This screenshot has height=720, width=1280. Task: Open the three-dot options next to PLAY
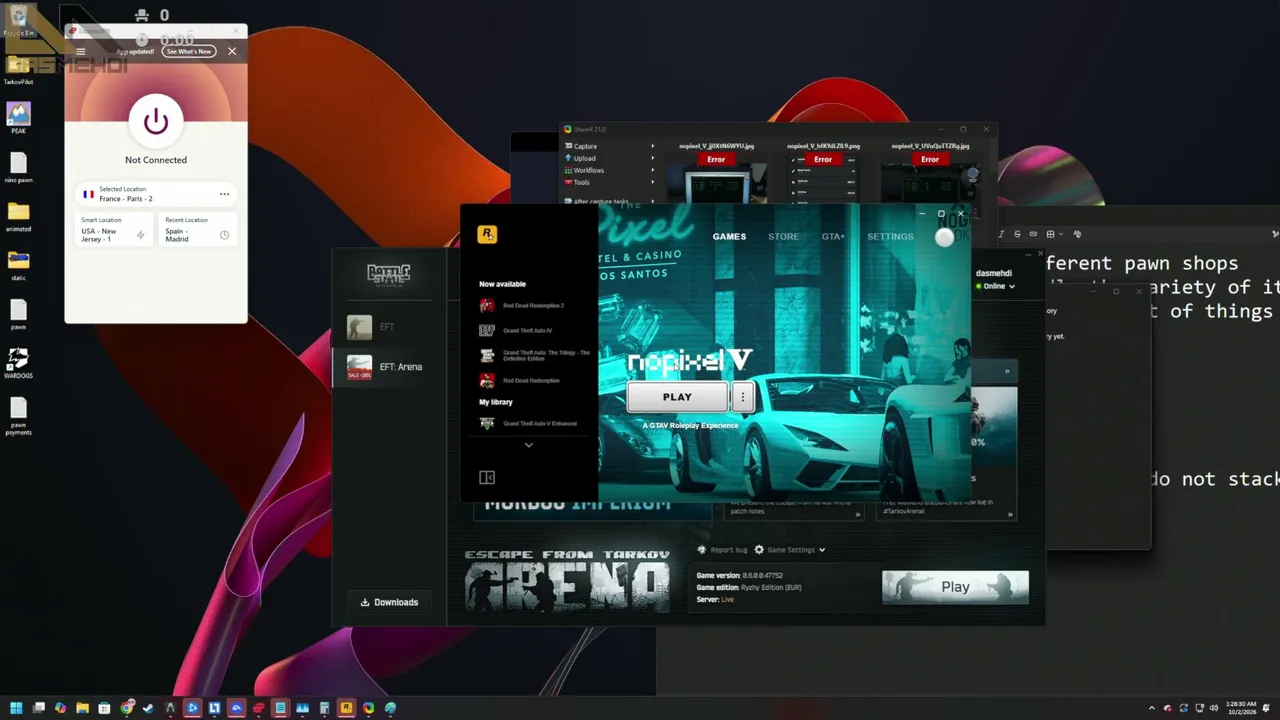[743, 397]
